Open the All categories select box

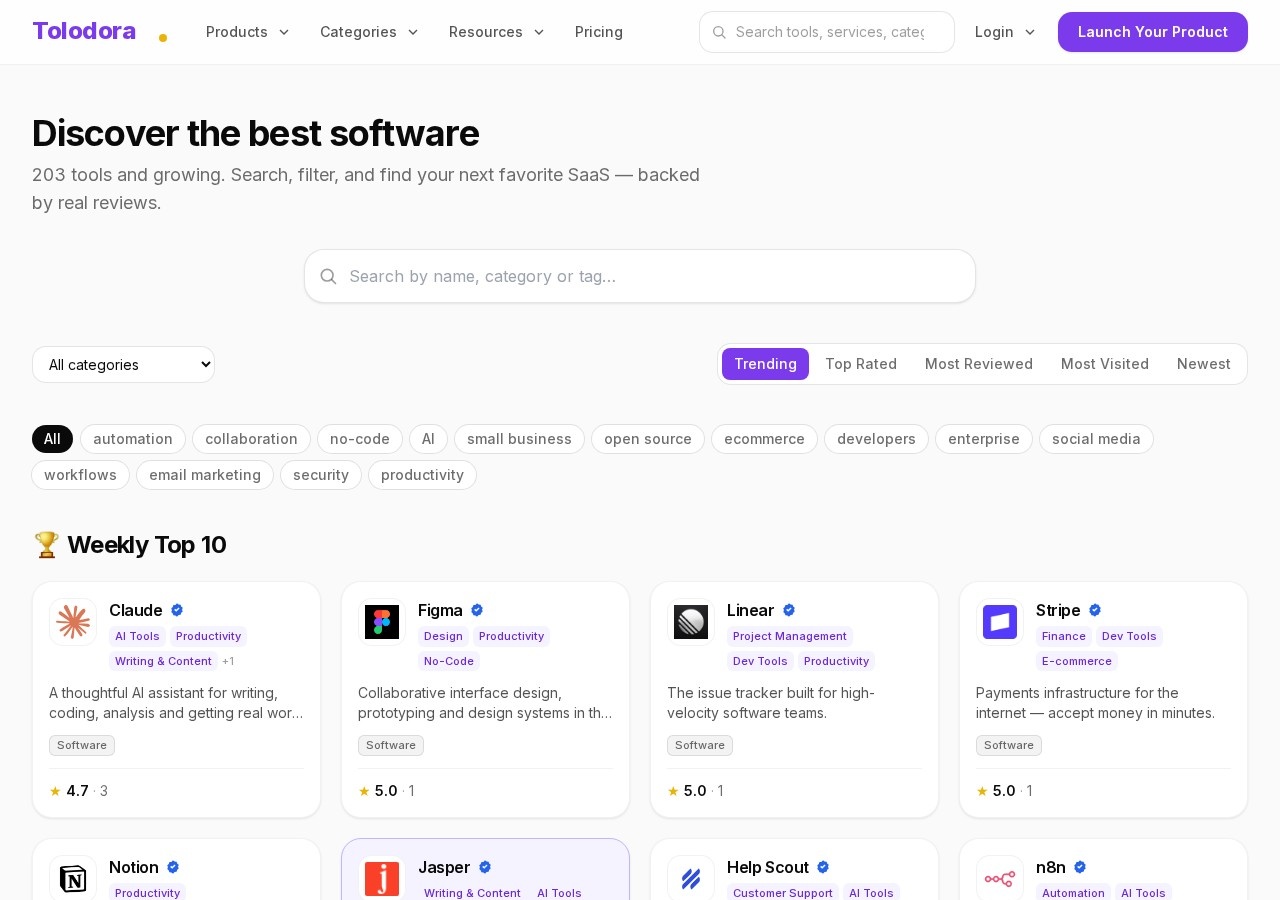tap(123, 365)
